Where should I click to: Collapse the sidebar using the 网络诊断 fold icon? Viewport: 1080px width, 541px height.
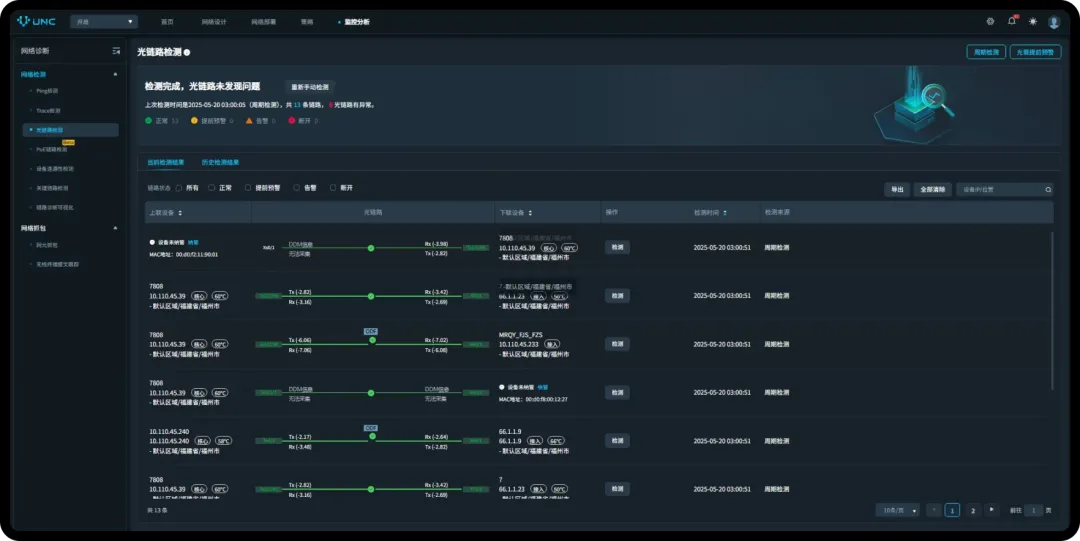pos(116,51)
